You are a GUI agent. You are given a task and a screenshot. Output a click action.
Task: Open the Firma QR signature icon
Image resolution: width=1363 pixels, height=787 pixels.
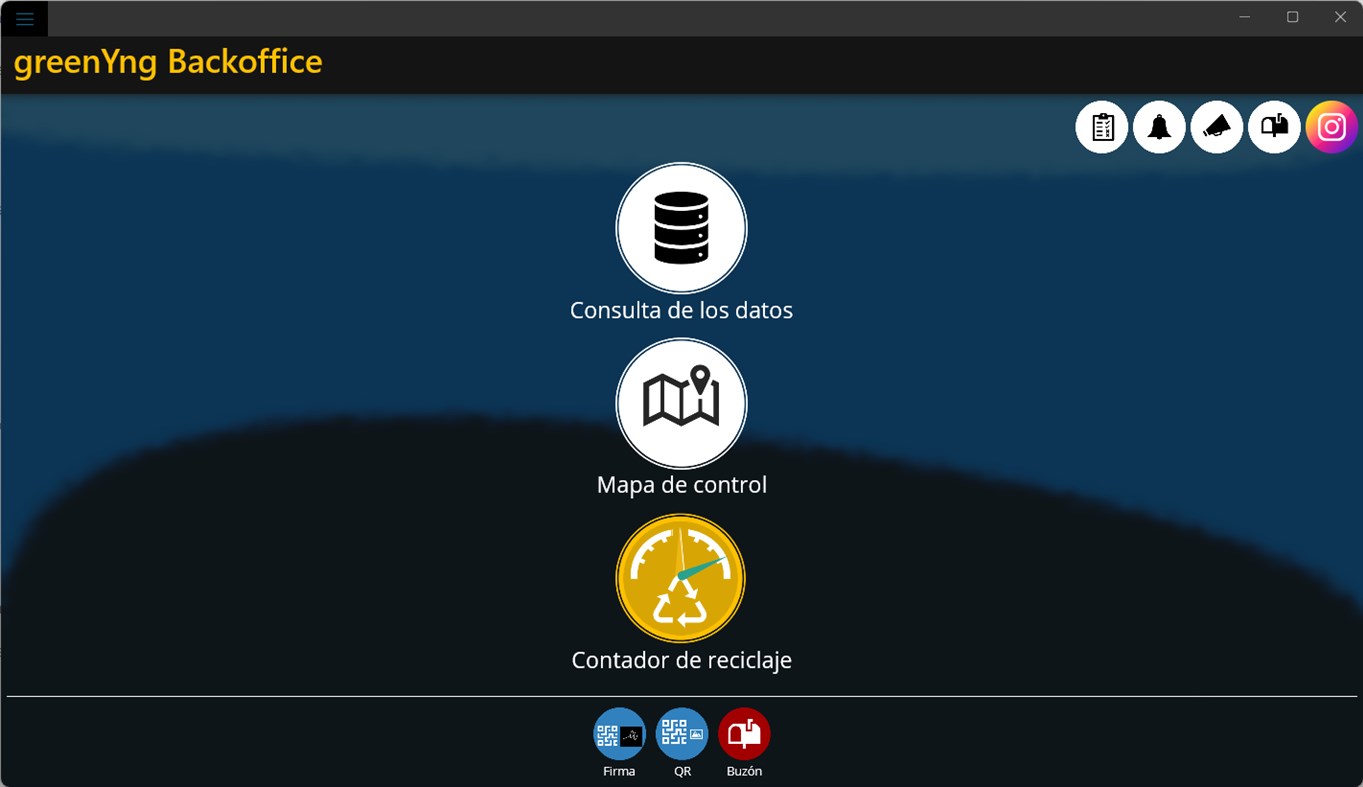pos(618,733)
